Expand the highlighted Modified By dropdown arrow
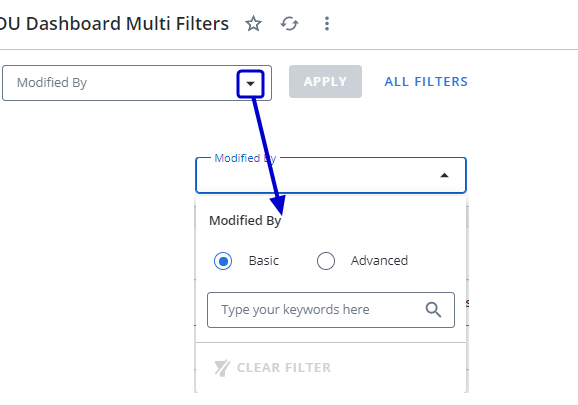This screenshot has height=405, width=578. click(x=250, y=84)
